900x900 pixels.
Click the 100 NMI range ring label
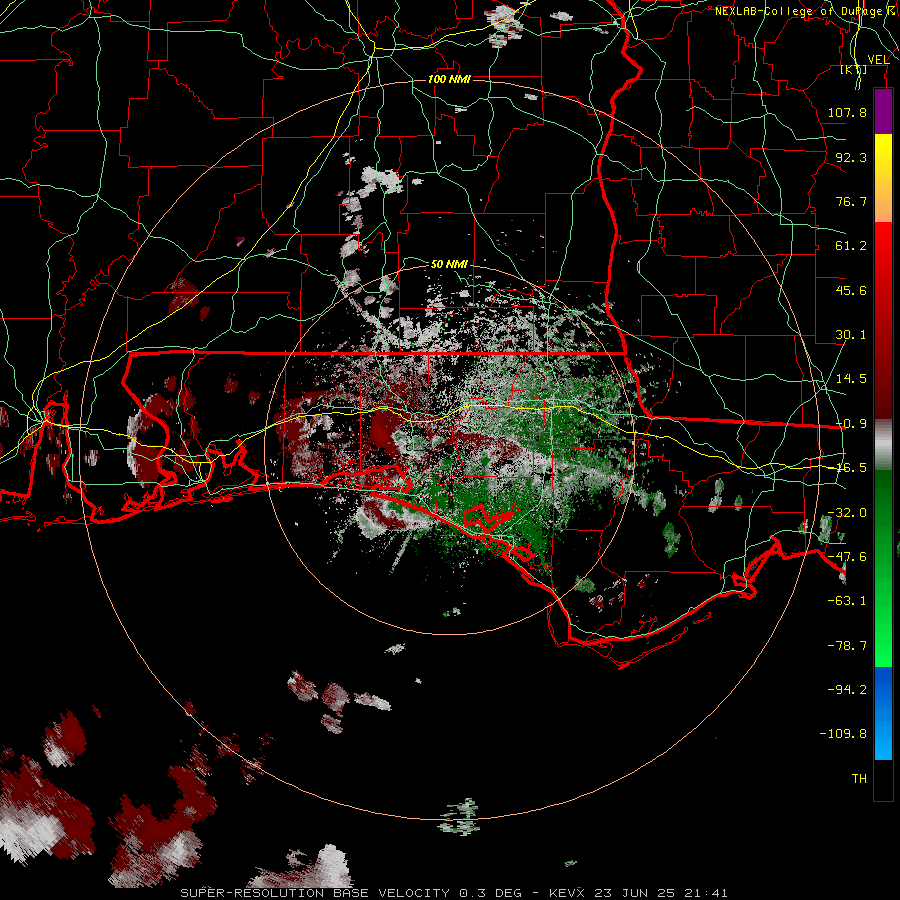pos(449,79)
